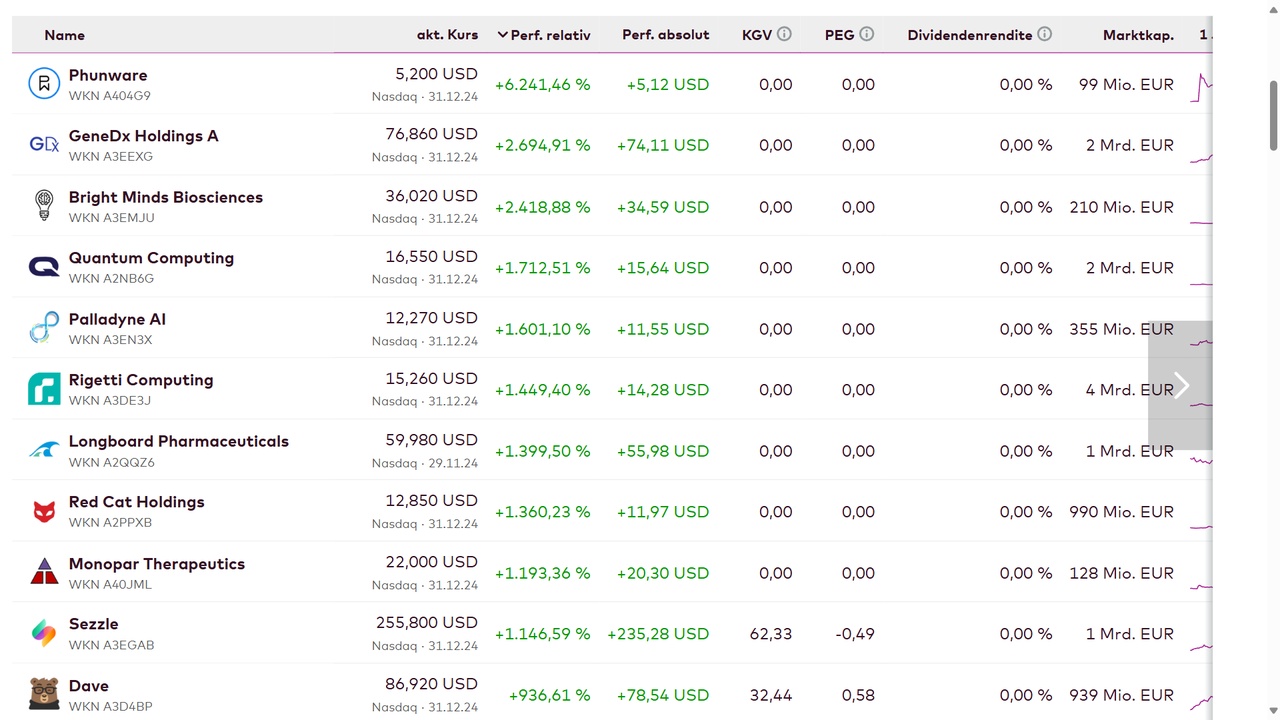Click the Phunware sparkline chart thumbnail

[1201, 86]
